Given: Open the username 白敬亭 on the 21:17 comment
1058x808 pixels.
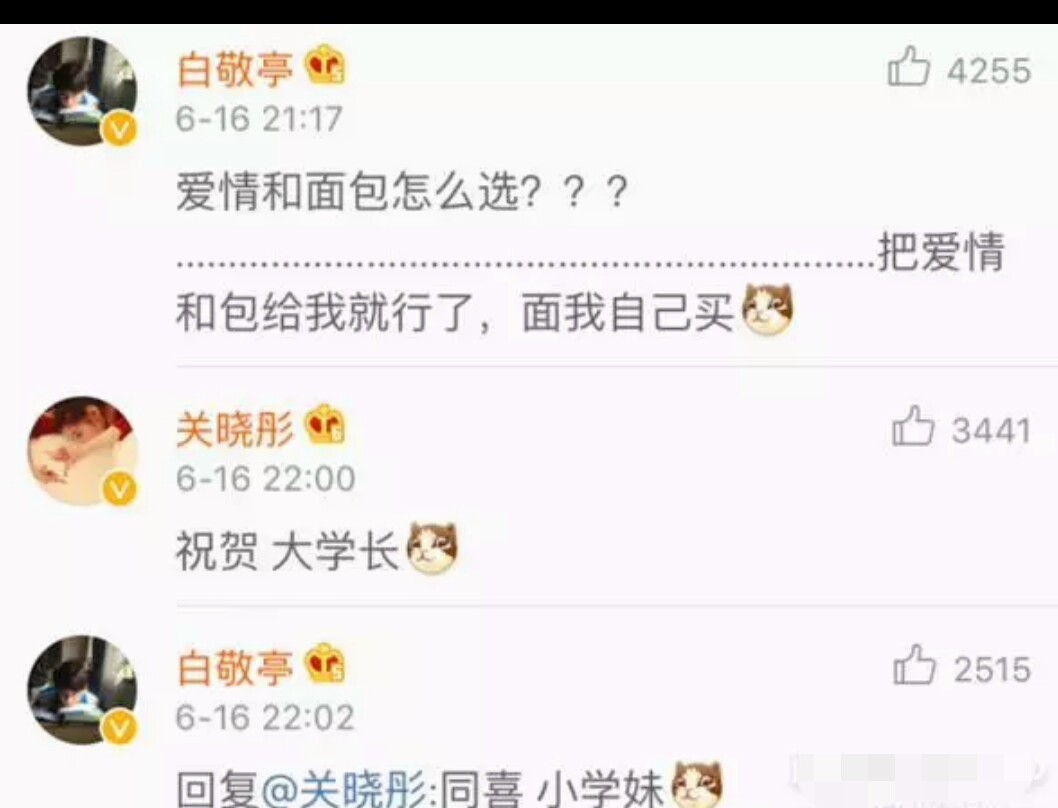Looking at the screenshot, I should 235,70.
